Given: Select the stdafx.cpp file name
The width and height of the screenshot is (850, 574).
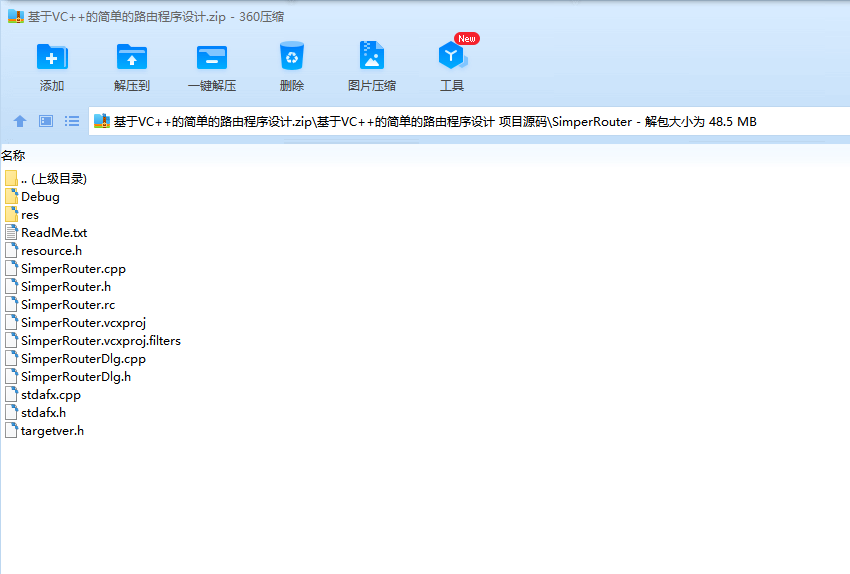Looking at the screenshot, I should pyautogui.click(x=51, y=395).
